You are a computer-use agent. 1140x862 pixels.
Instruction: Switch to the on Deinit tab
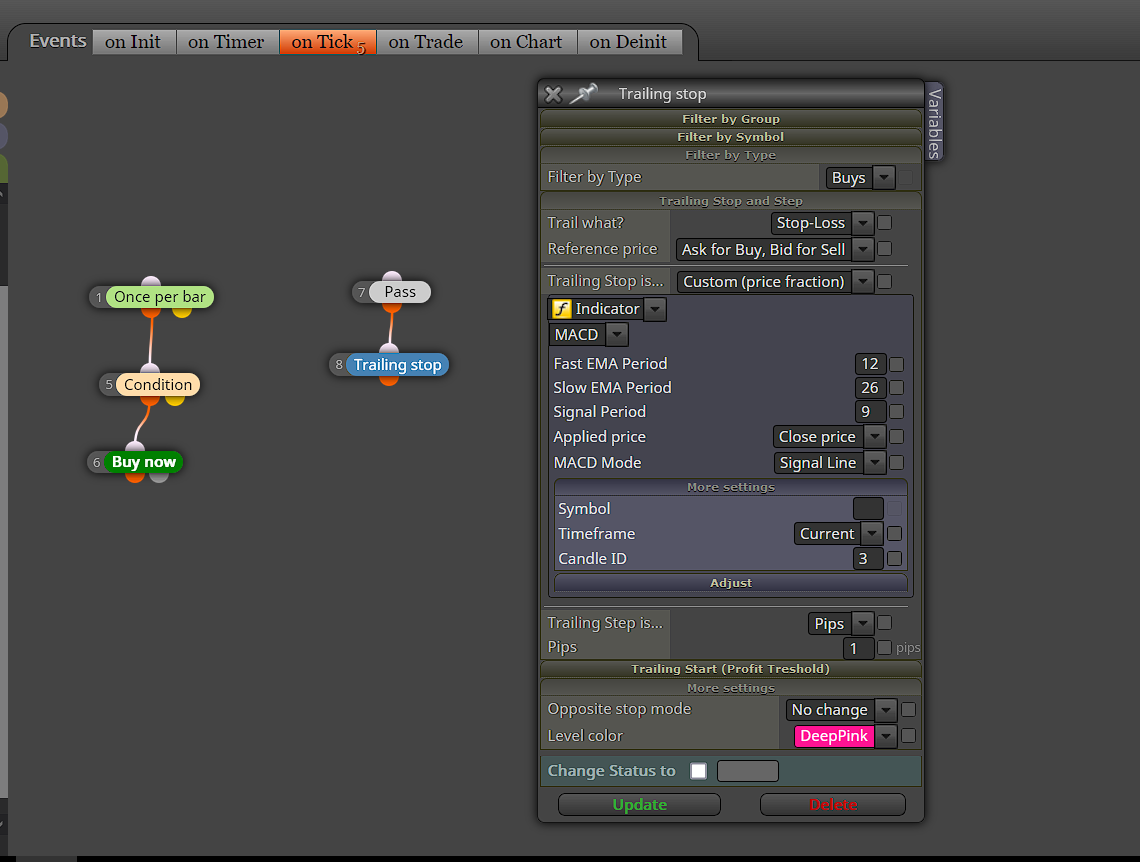pyautogui.click(x=628, y=42)
